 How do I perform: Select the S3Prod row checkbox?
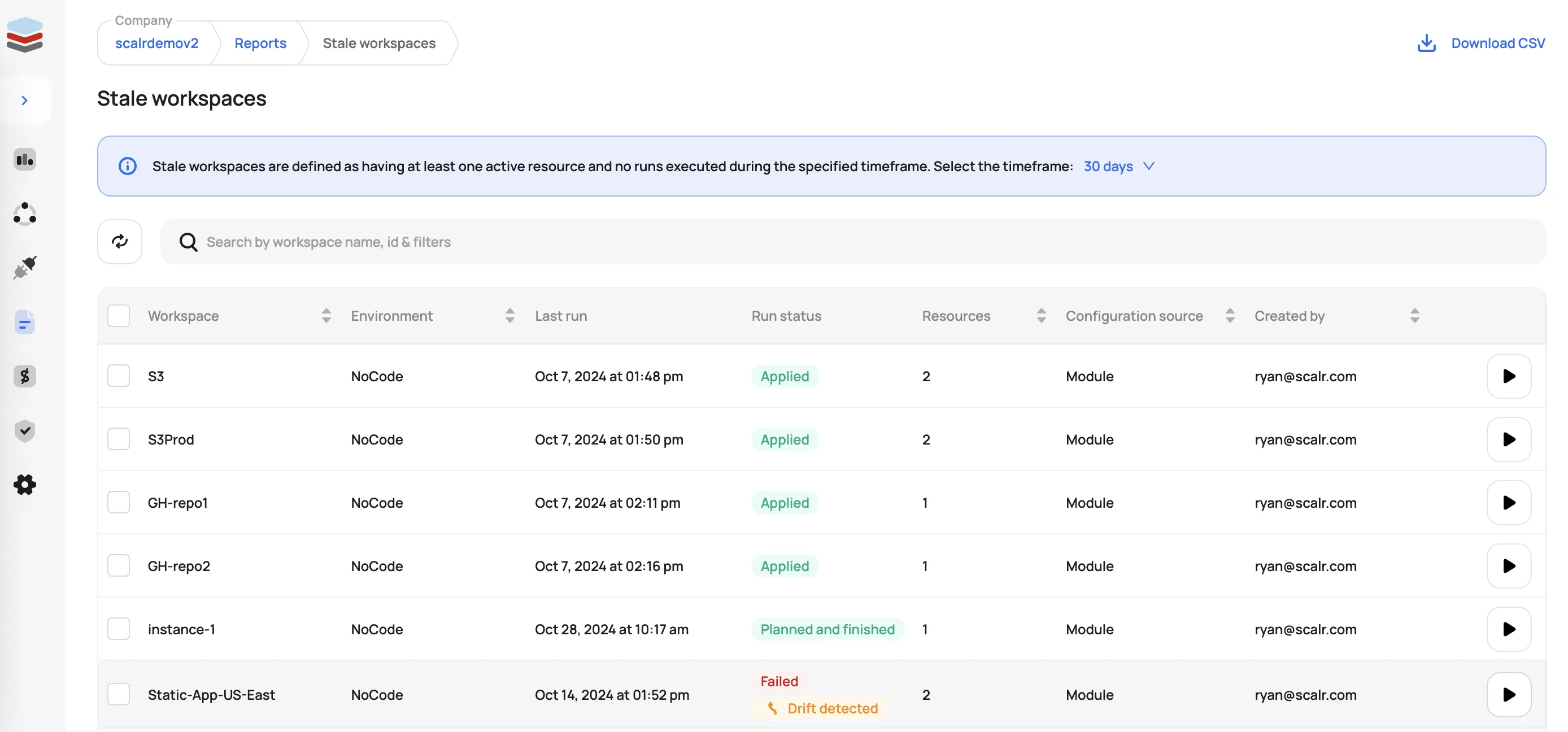[x=119, y=439]
